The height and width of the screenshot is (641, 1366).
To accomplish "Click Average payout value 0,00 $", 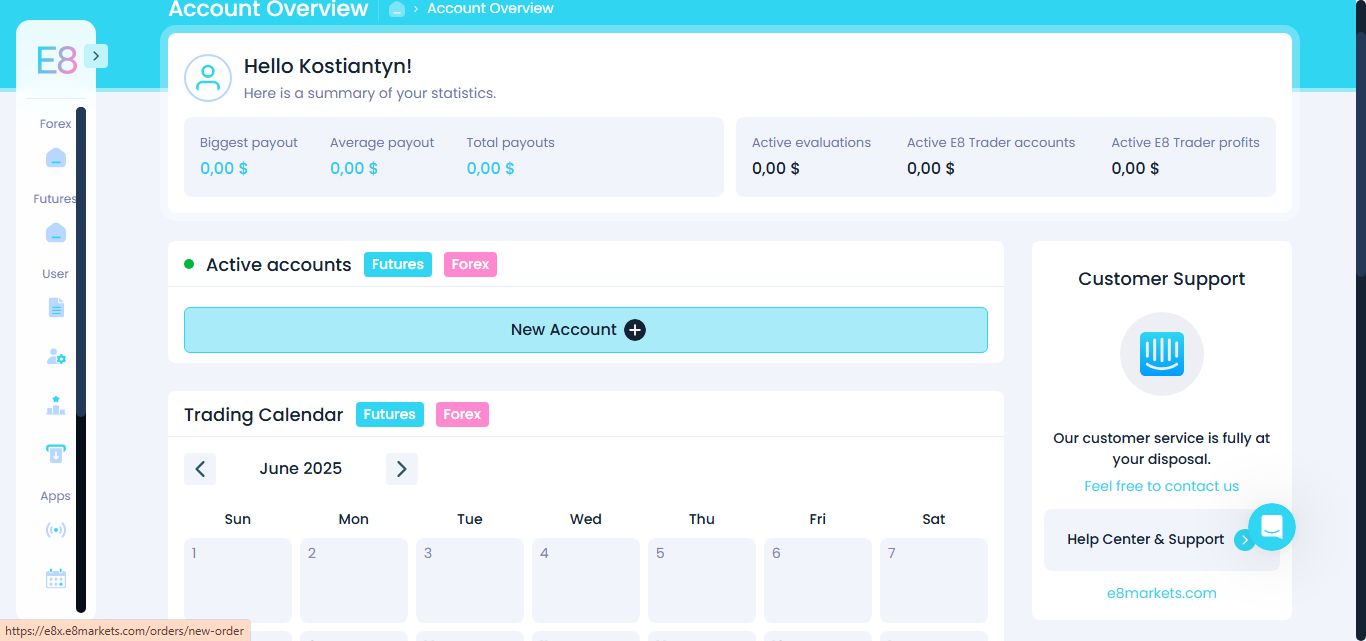I will point(354,168).
